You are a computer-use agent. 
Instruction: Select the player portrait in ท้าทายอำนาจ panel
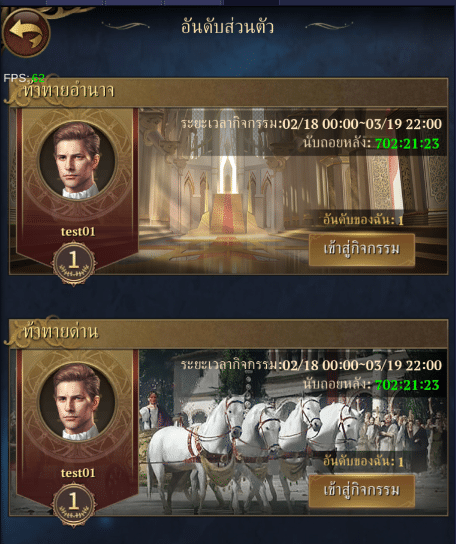(x=77, y=161)
